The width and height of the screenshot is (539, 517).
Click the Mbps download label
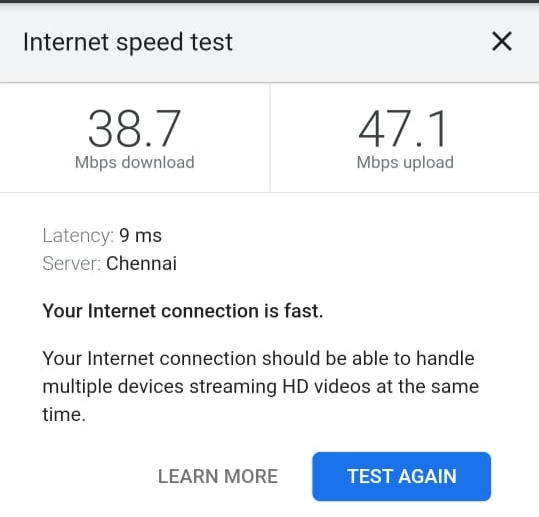tap(135, 162)
